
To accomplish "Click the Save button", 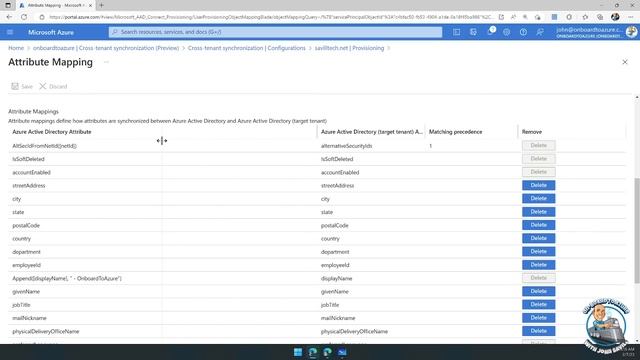I will [22, 87].
